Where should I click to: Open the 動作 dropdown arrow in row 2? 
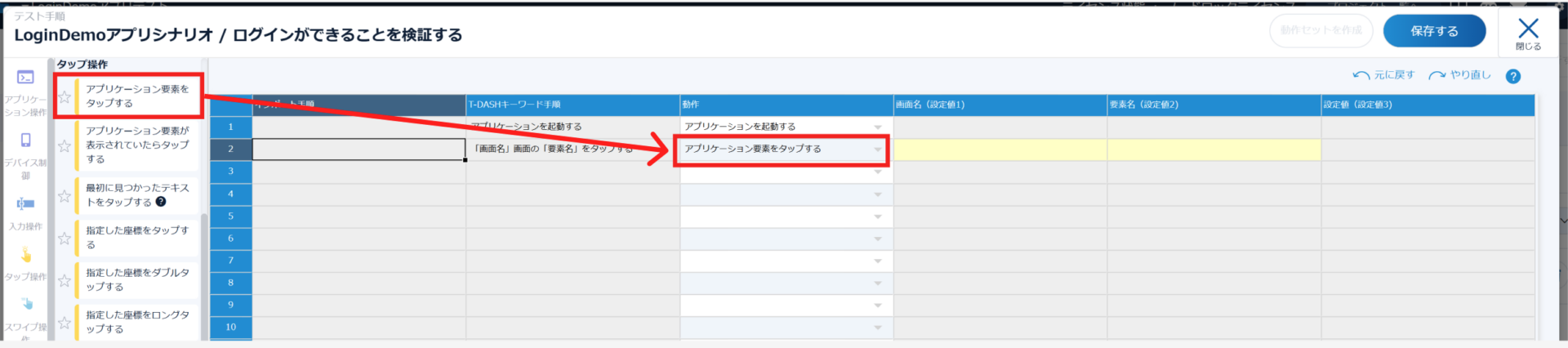tap(878, 149)
